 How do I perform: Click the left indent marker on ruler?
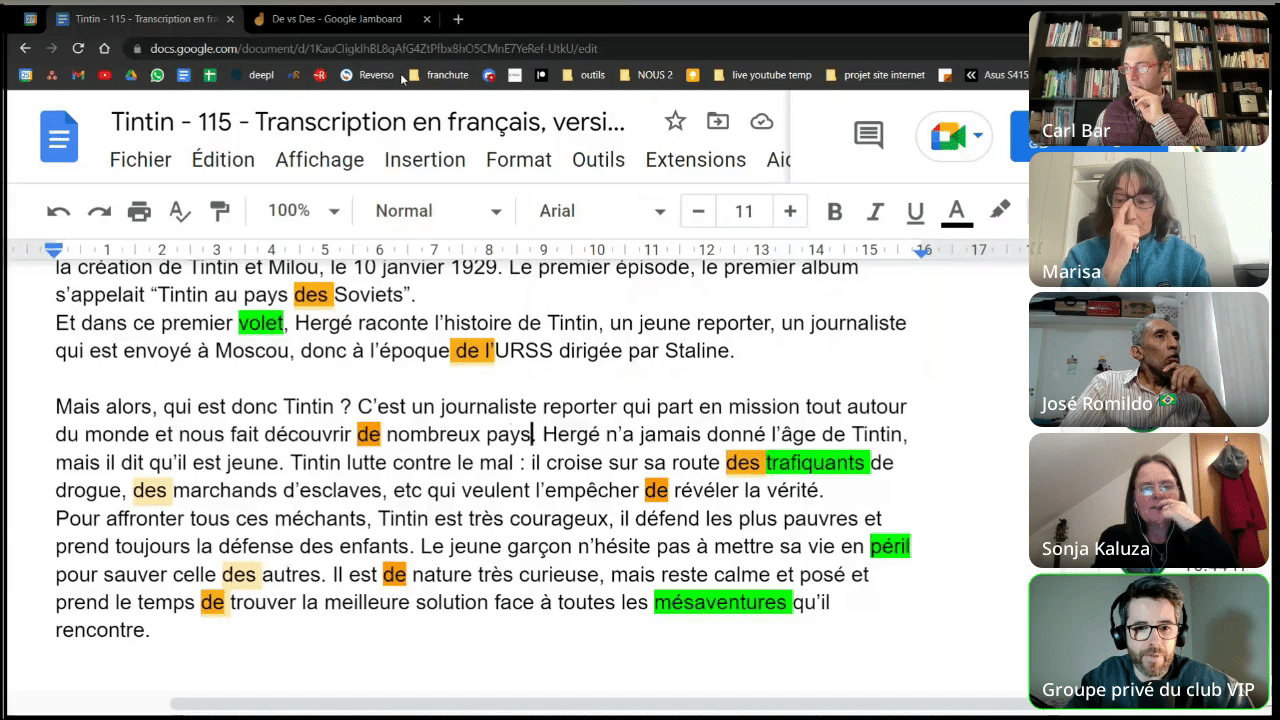point(54,250)
